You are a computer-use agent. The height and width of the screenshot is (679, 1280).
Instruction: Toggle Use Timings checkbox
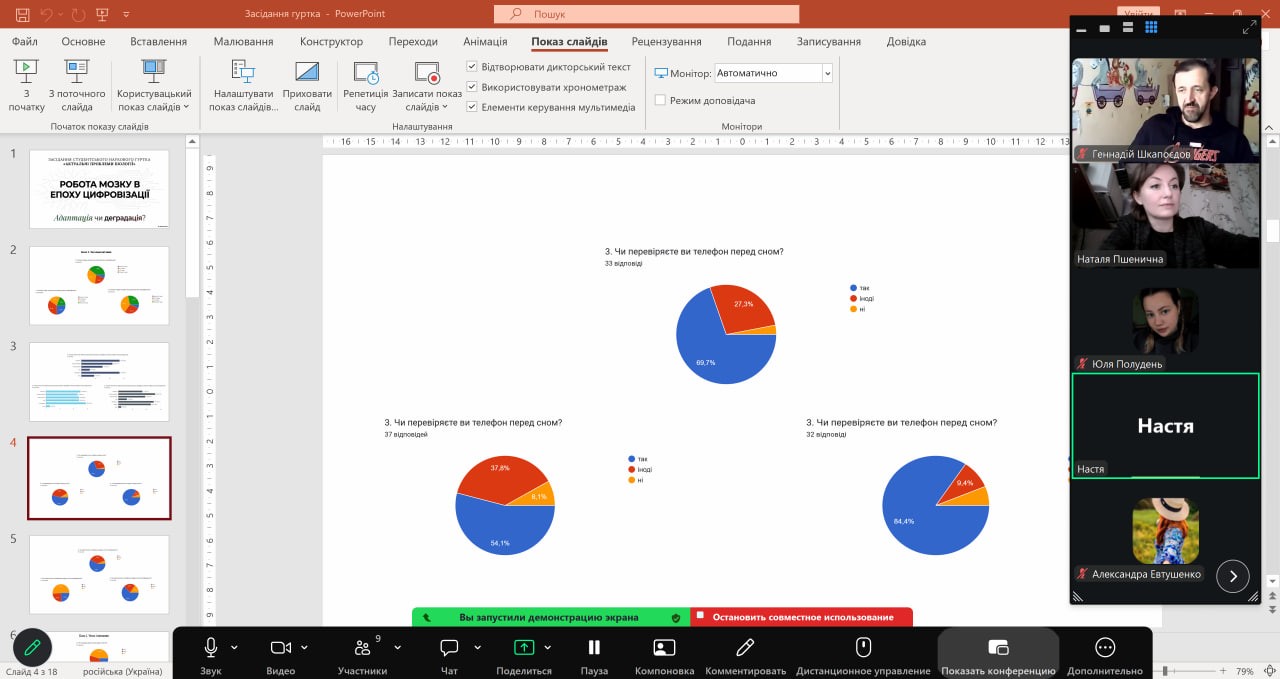pos(473,87)
